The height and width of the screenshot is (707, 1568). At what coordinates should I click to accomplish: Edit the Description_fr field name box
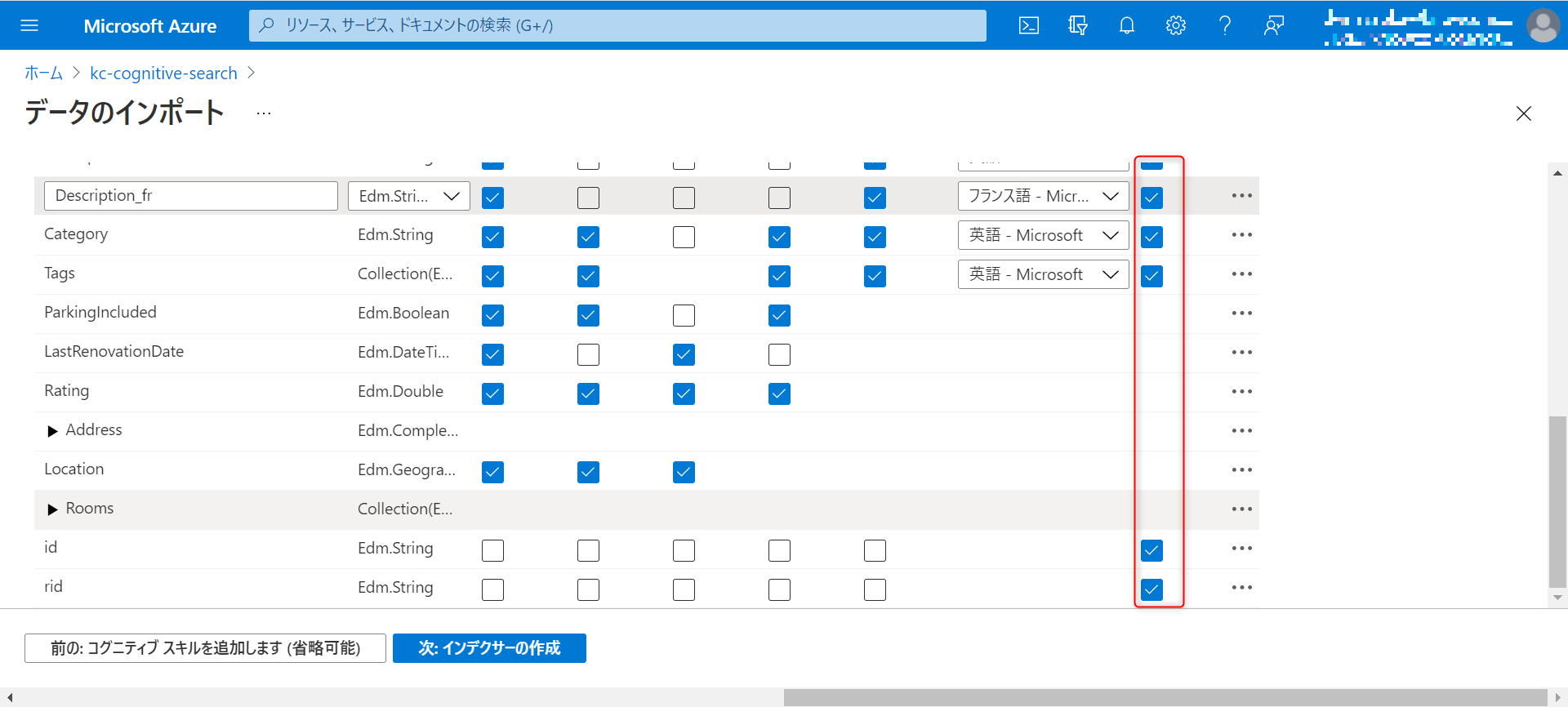[x=191, y=196]
